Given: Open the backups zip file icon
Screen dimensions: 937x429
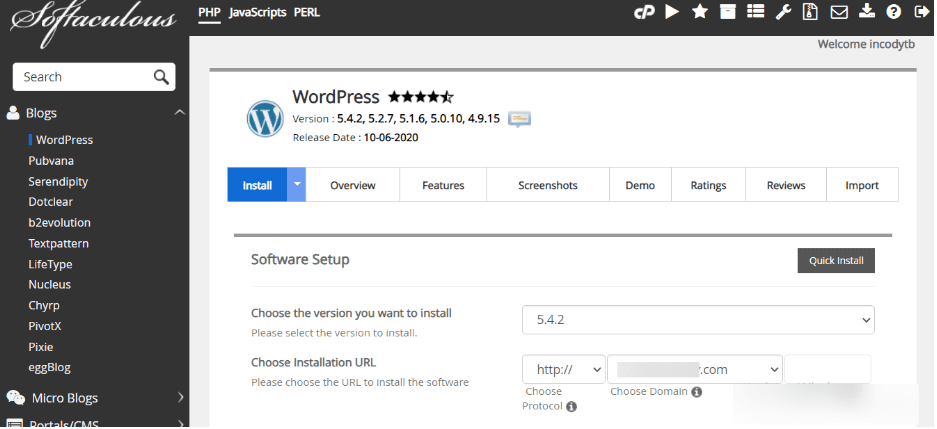Looking at the screenshot, I should coord(811,12).
